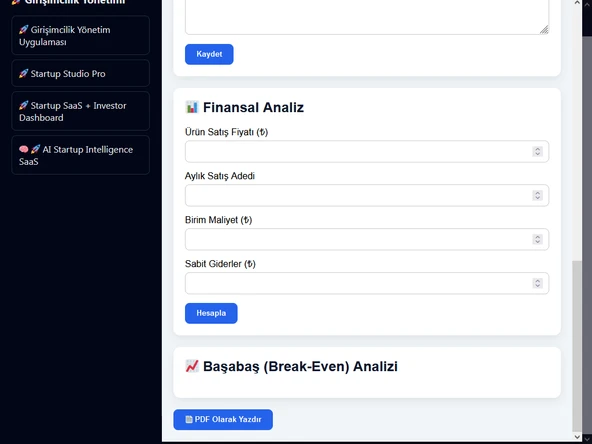The image size is (592, 444).
Task: Focus the Birim Maliyet input field
Action: tap(367, 239)
